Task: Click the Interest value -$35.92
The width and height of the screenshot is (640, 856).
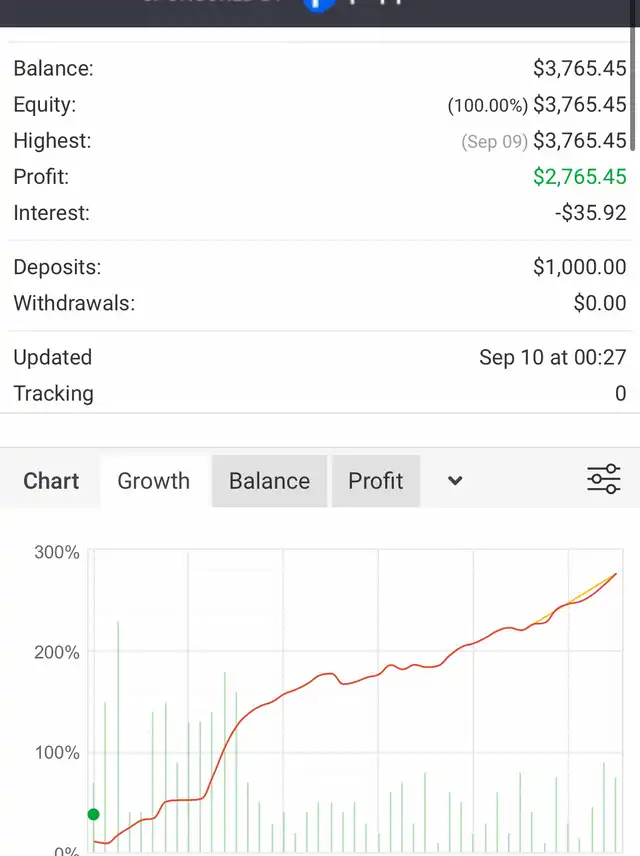Action: coord(590,213)
